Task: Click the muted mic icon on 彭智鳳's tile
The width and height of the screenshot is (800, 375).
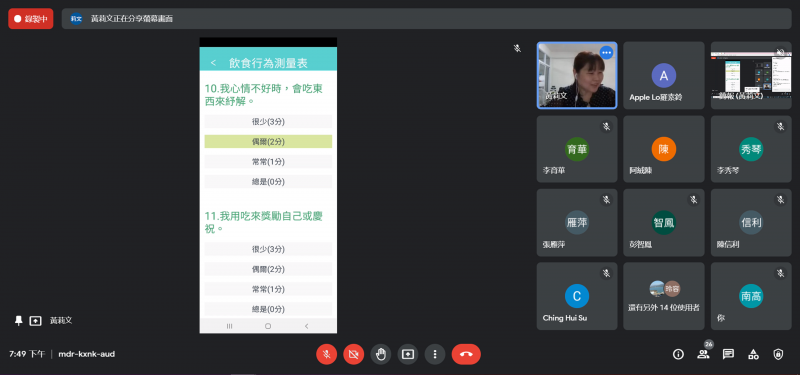Action: [x=693, y=200]
